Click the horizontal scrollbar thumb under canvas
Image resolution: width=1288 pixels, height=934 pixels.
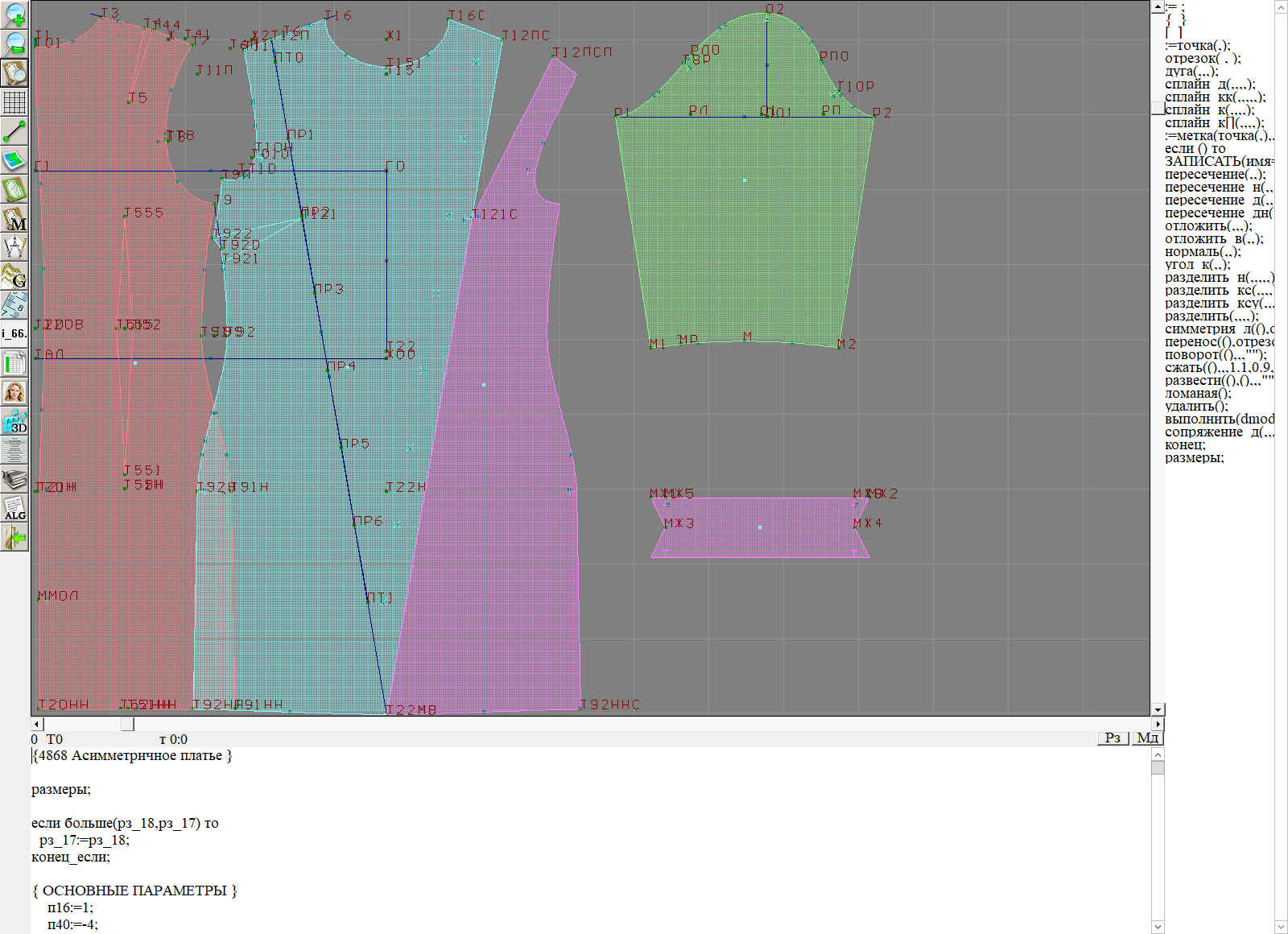(127, 724)
